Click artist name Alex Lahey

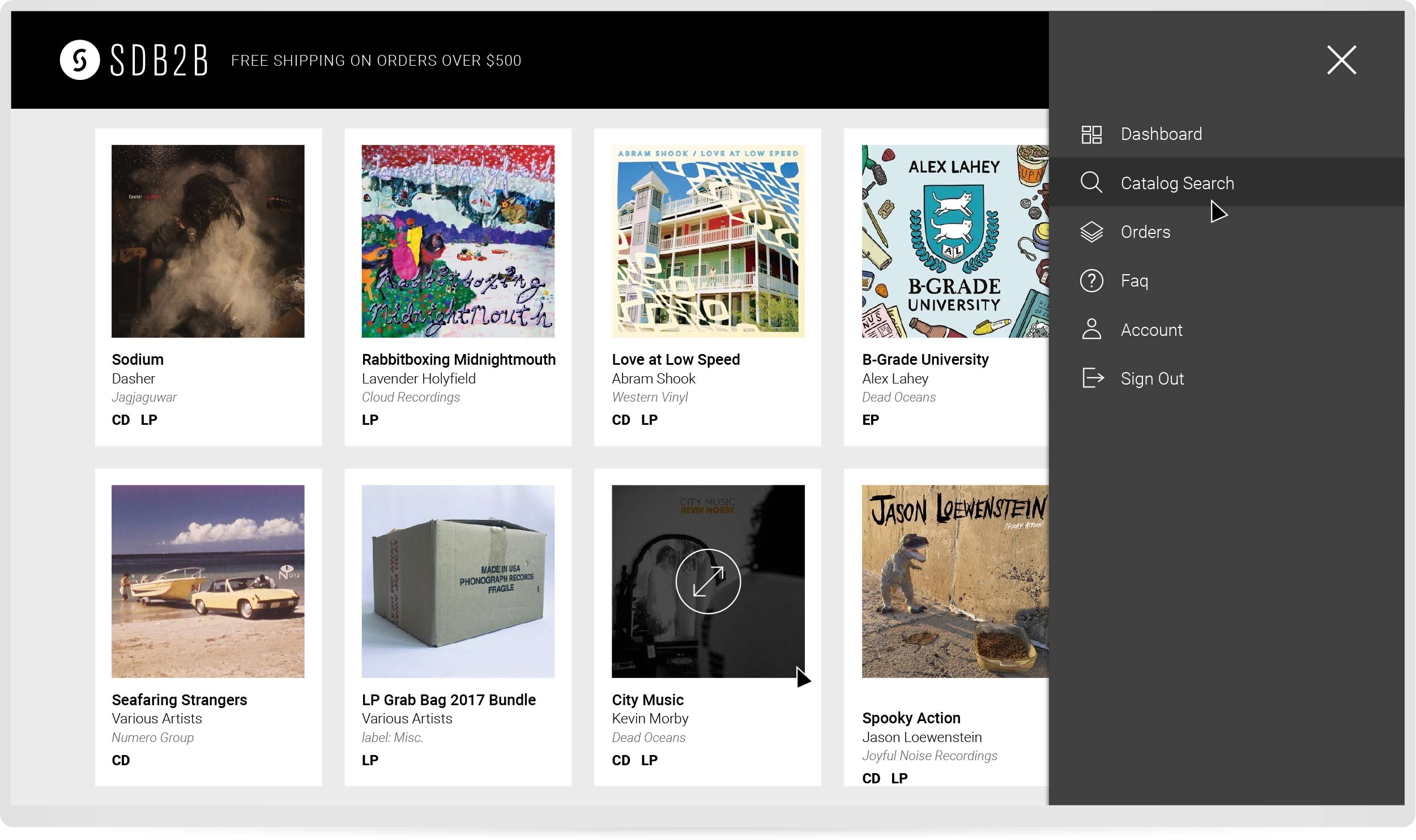click(x=895, y=378)
